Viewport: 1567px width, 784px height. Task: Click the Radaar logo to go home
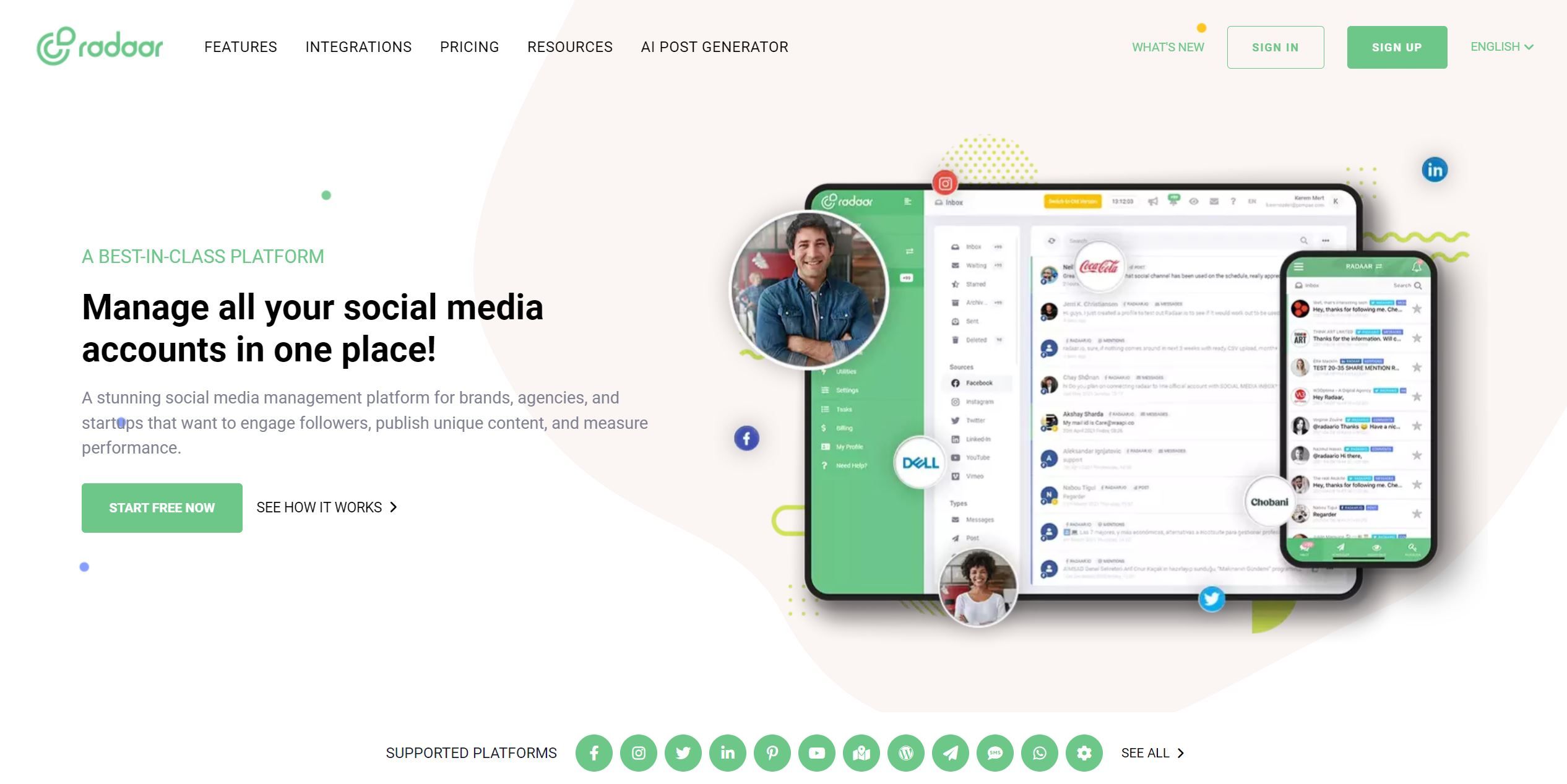pyautogui.click(x=100, y=47)
